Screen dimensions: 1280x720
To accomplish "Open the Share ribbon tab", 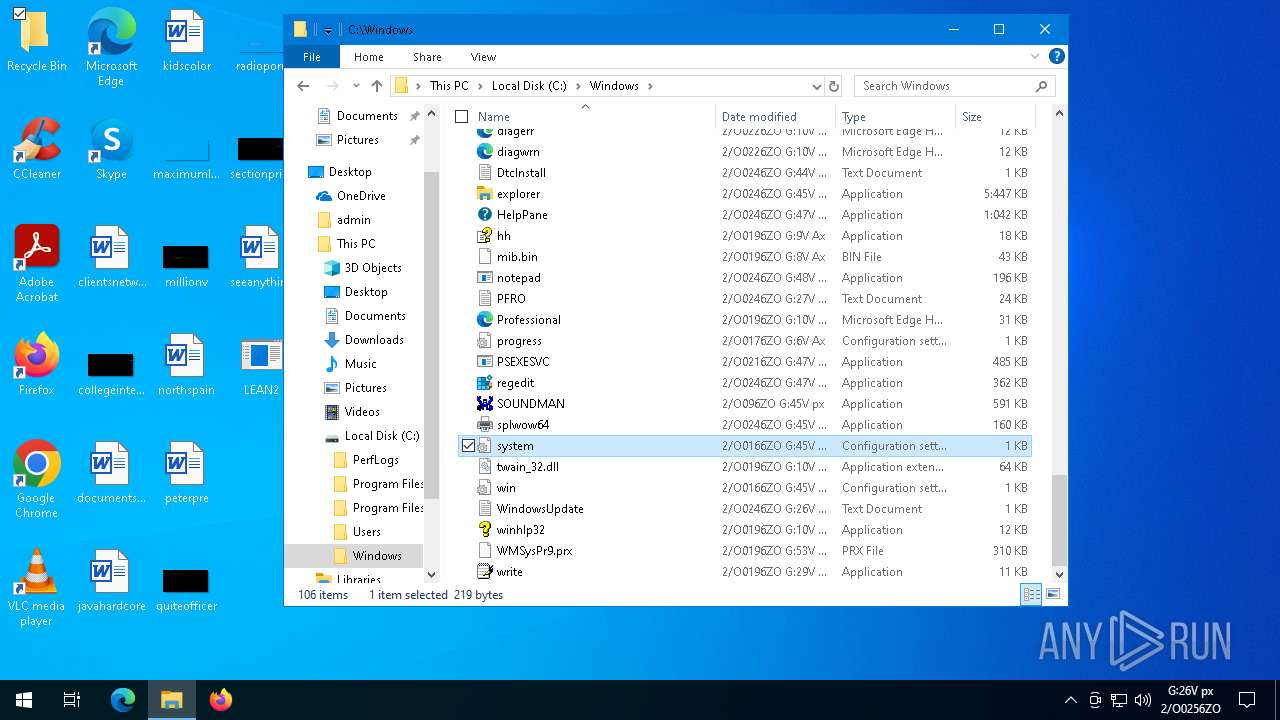I will click(x=427, y=57).
